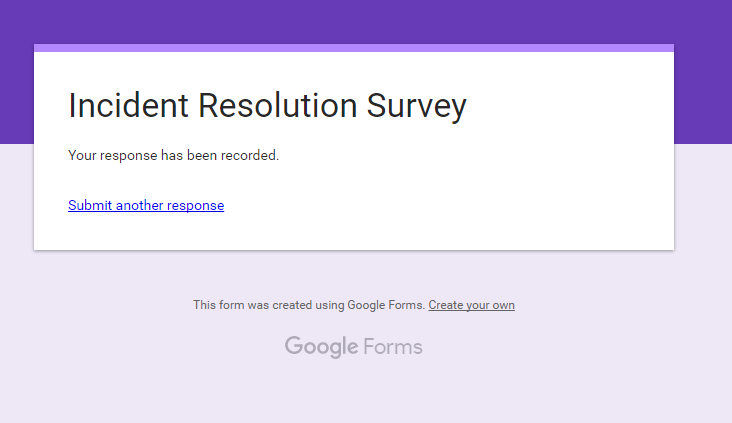Click the Google Forms logo

pos(353,347)
